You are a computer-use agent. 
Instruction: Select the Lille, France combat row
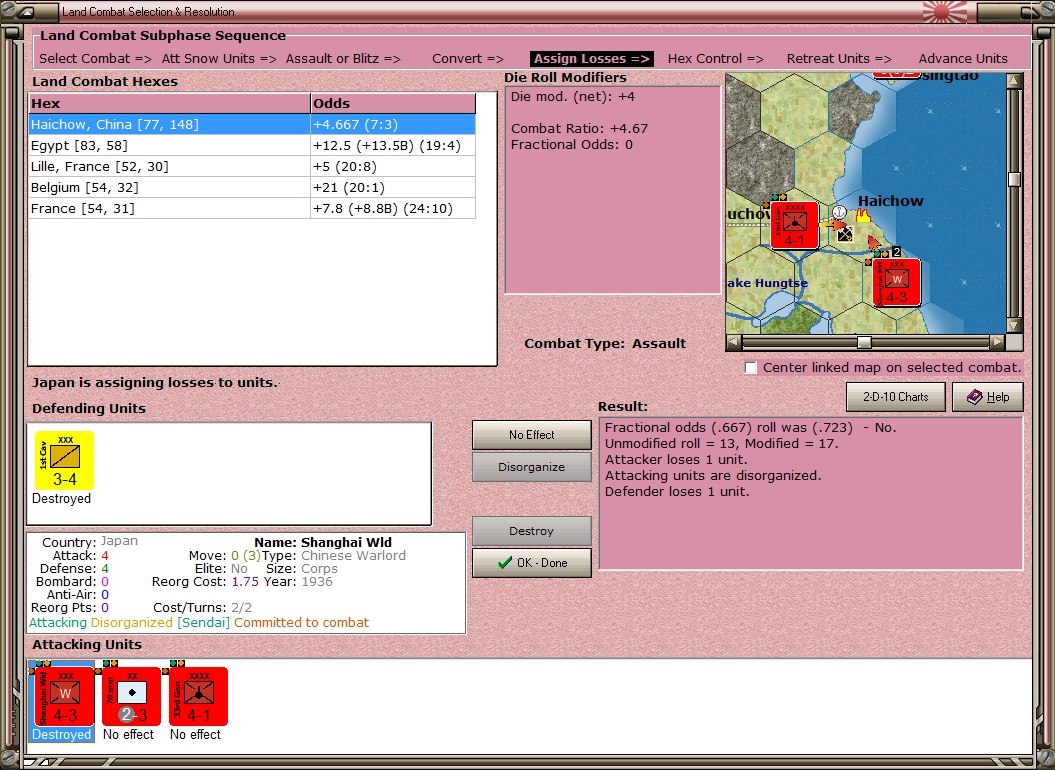click(x=252, y=166)
